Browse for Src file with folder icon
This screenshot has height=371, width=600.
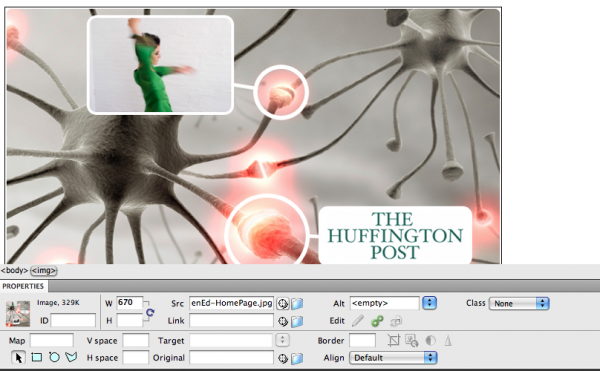297,304
